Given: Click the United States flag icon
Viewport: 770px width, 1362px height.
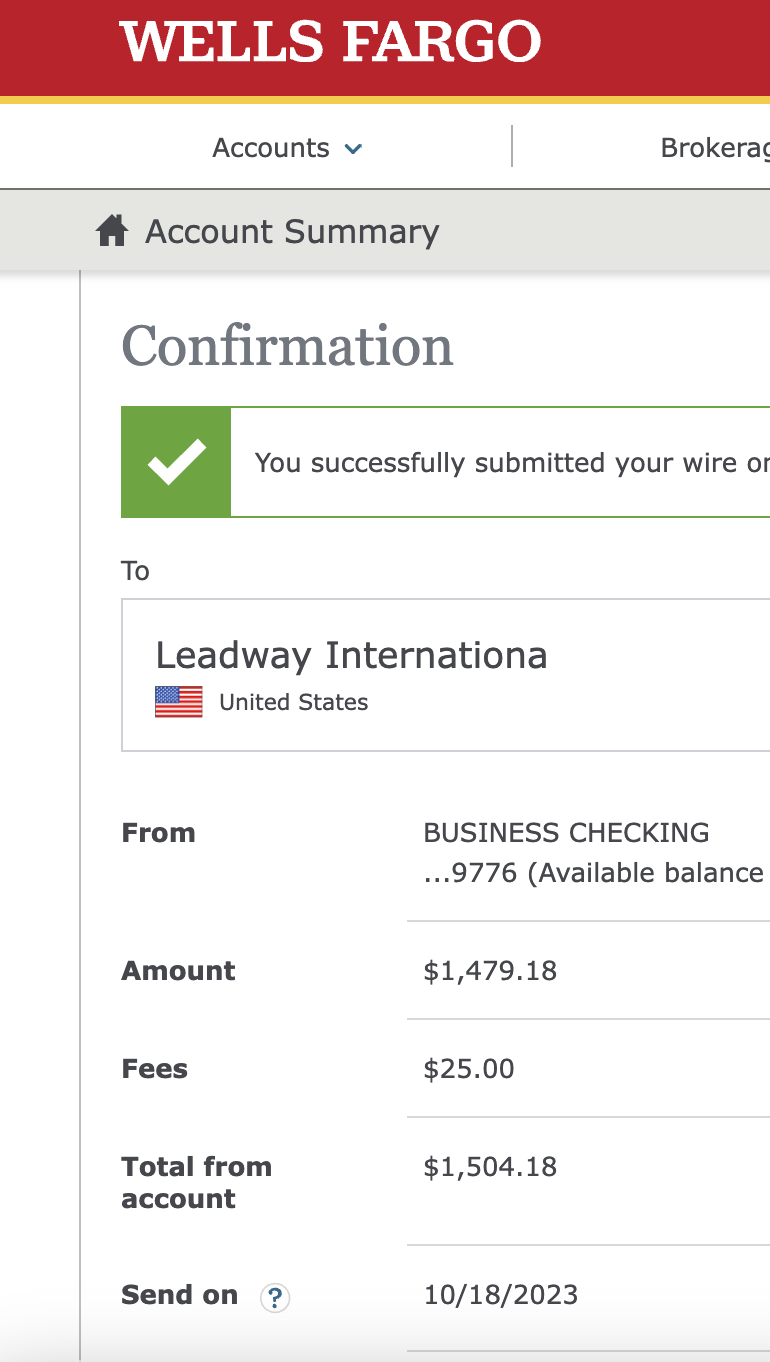Looking at the screenshot, I should tap(178, 702).
